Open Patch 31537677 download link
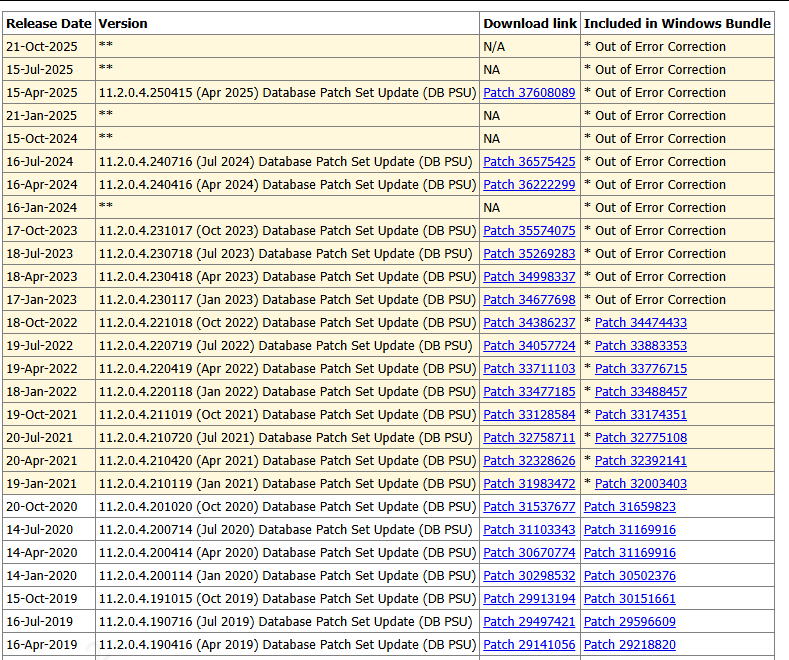789x660 pixels. [x=529, y=507]
